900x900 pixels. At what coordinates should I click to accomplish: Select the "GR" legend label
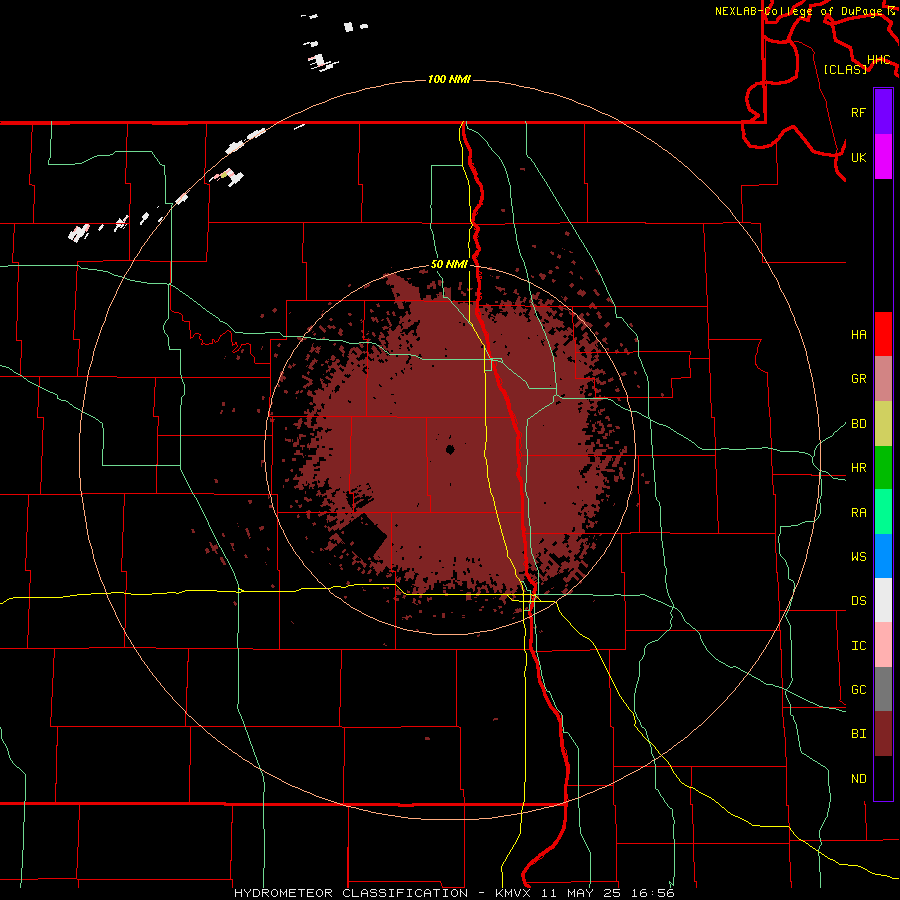858,379
